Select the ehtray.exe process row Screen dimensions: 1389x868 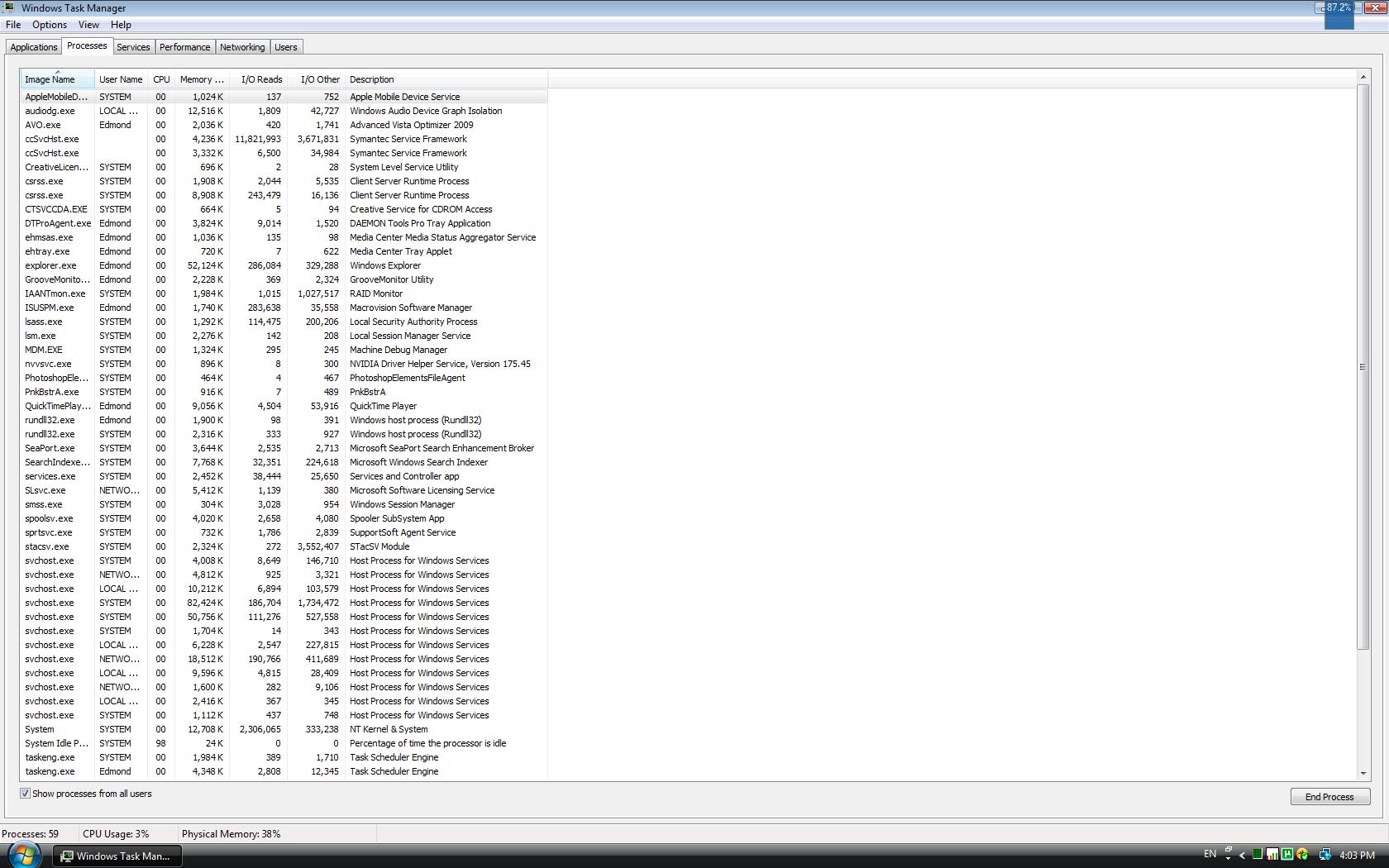click(284, 251)
